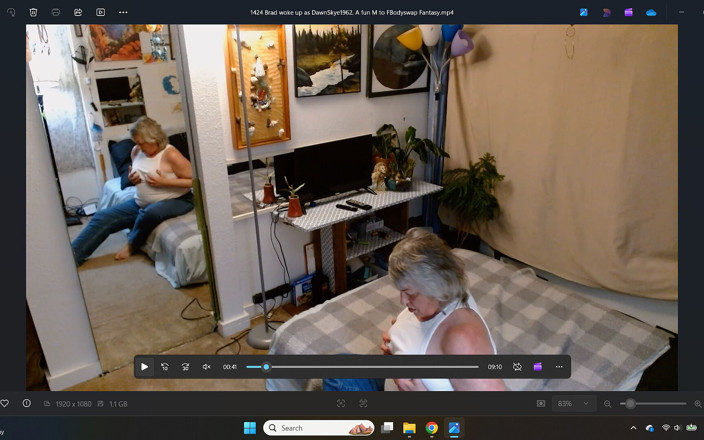Click the video file name in the title bar
Viewport: 704px width, 440px height.
pos(352,13)
